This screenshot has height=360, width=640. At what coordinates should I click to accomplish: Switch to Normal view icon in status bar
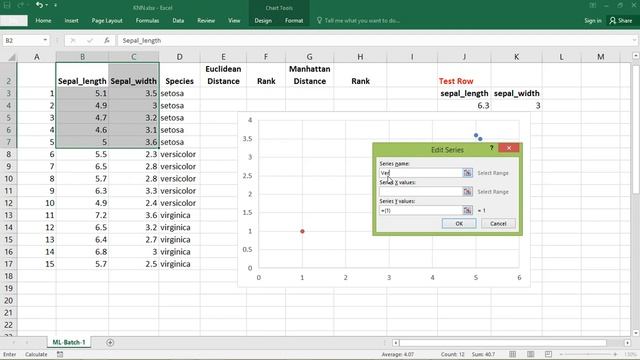(512, 354)
